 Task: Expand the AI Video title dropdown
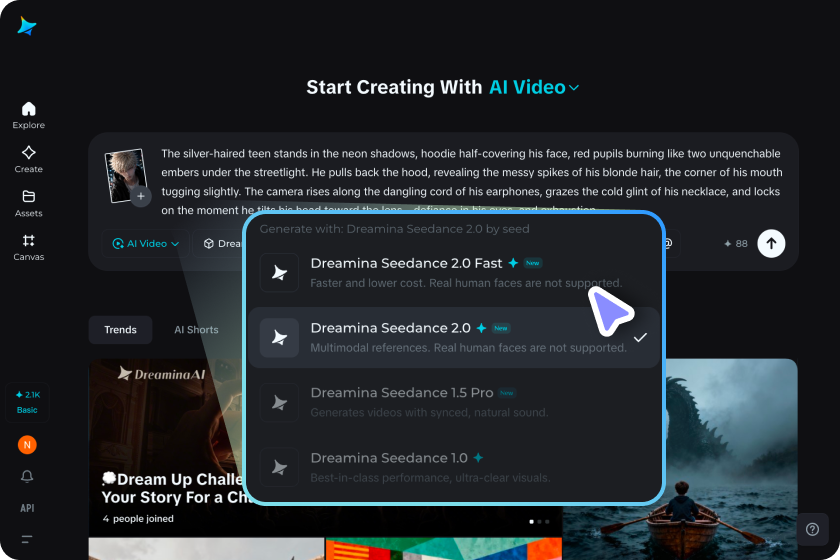coord(534,87)
